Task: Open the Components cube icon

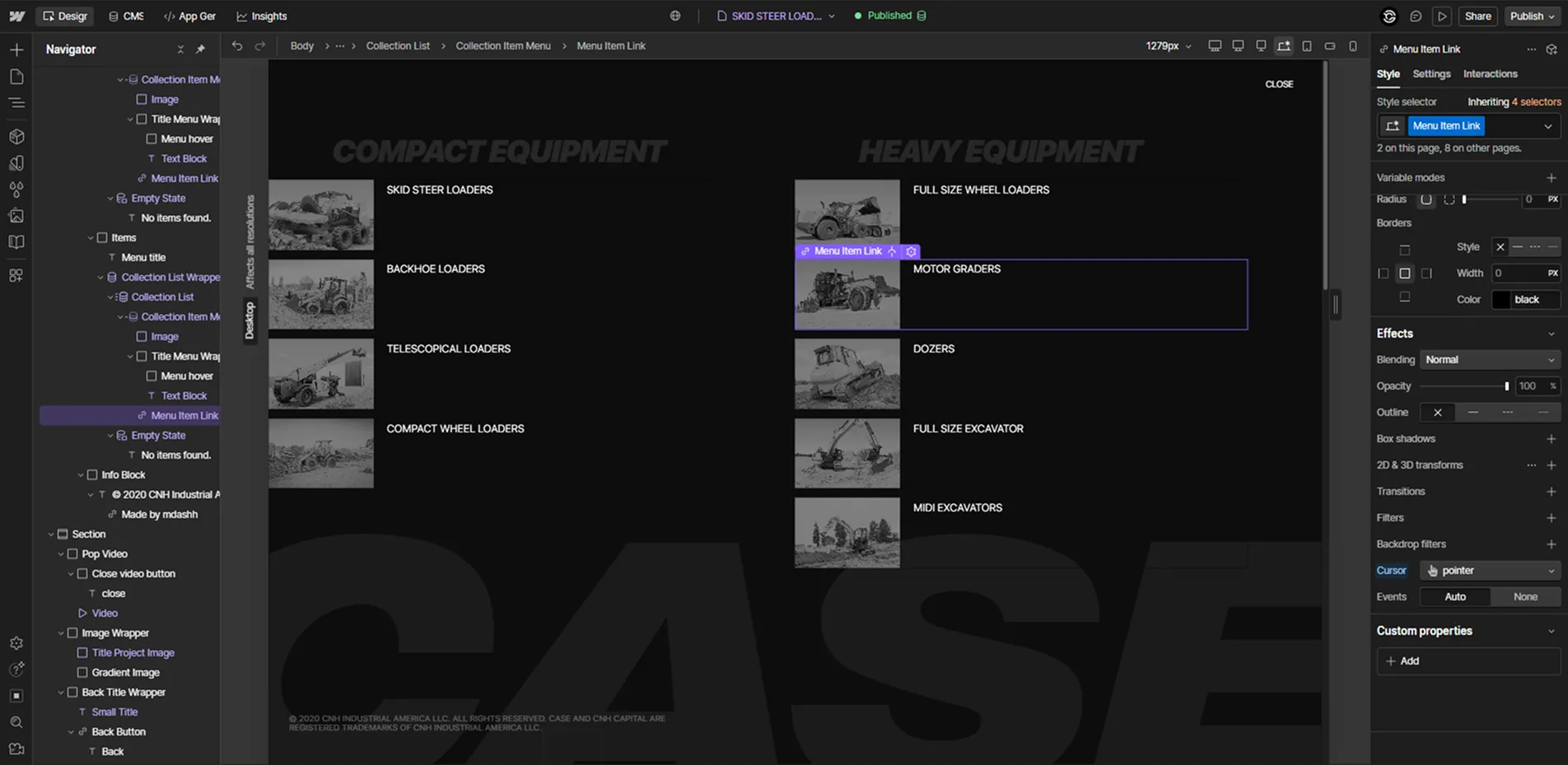Action: point(16,137)
